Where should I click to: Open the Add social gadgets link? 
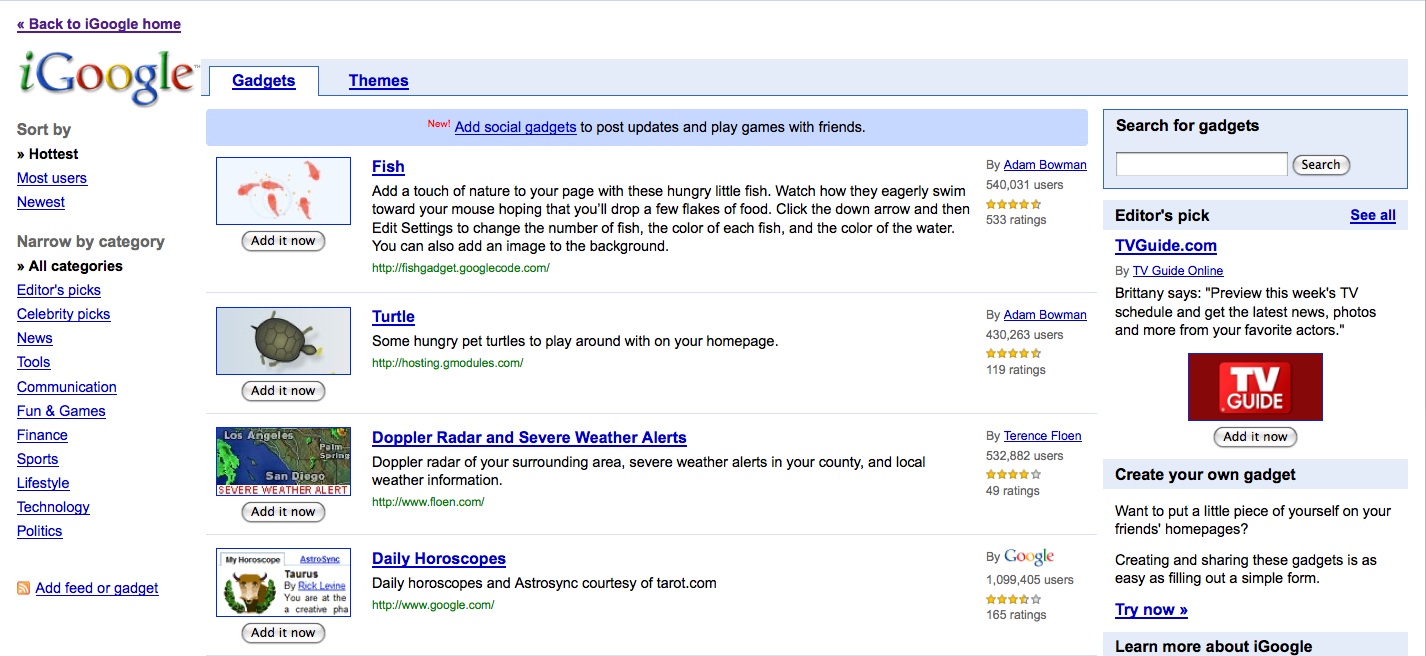pyautogui.click(x=515, y=127)
